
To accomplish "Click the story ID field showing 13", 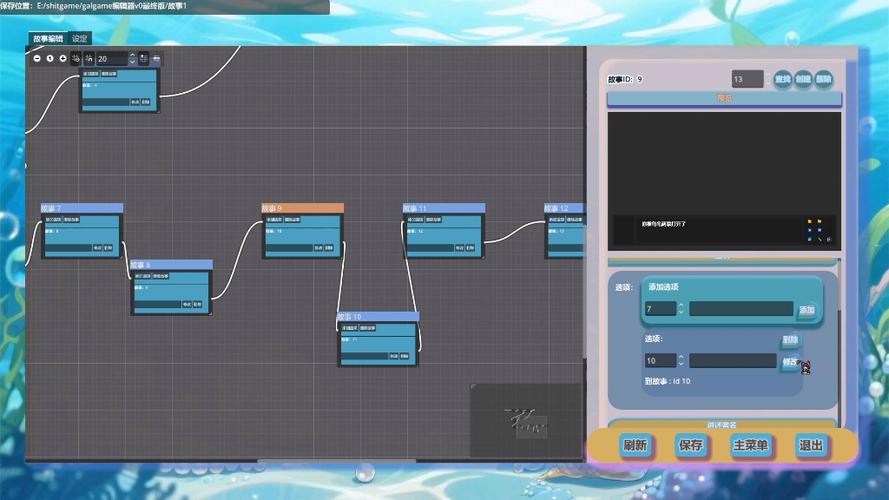I will [747, 79].
